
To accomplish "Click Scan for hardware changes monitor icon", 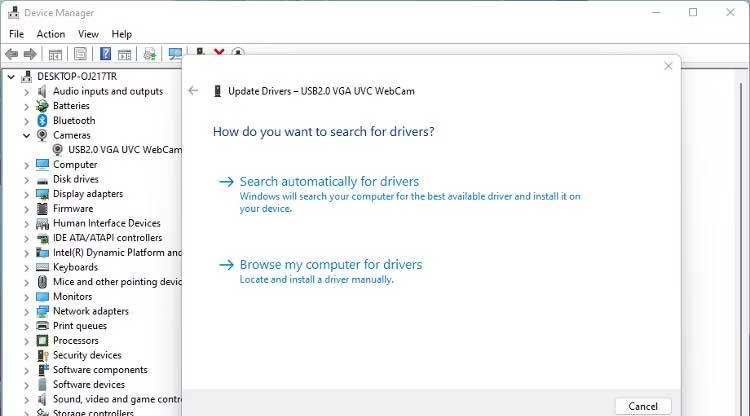I will tap(175, 54).
